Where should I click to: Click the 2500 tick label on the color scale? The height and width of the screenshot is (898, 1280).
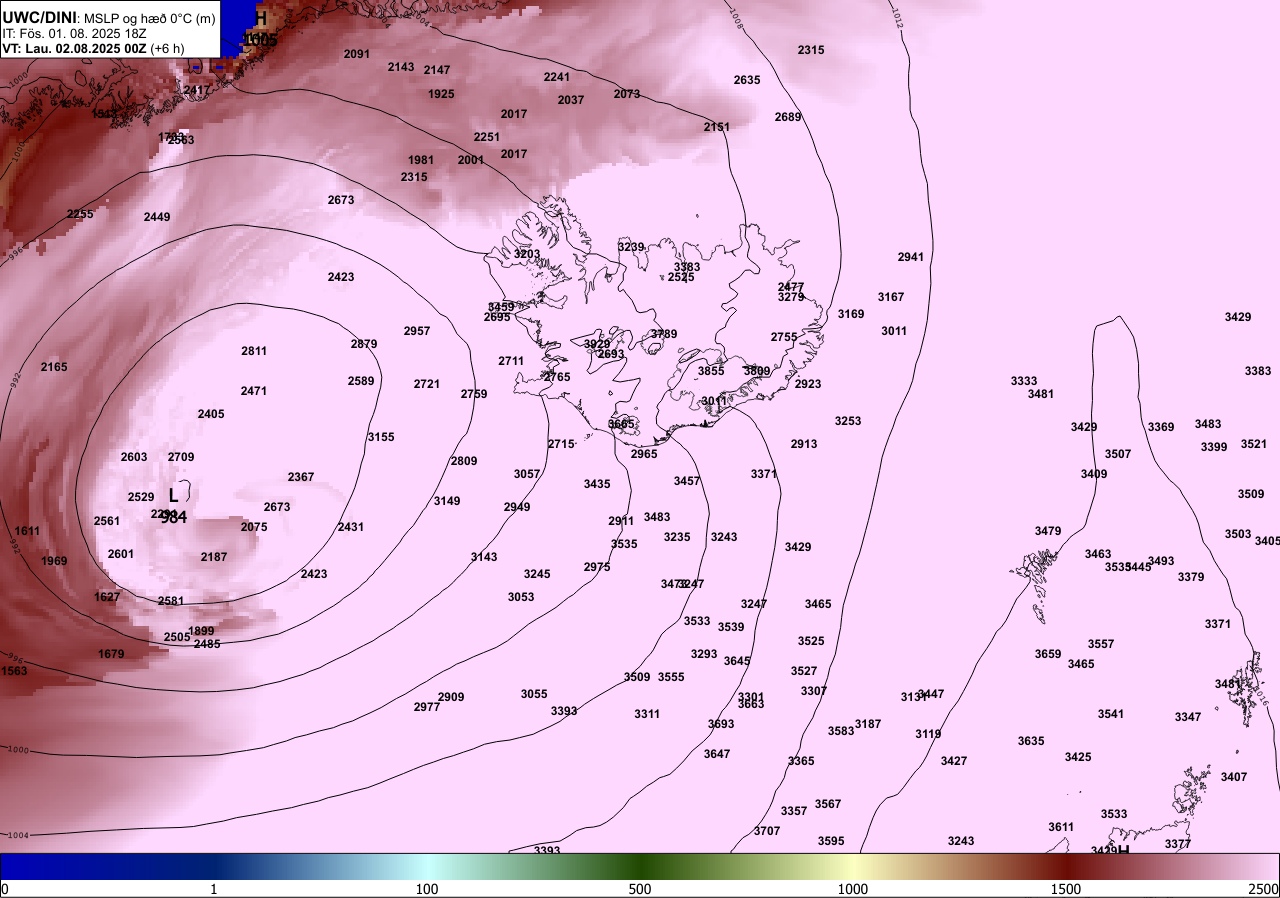tap(1263, 889)
